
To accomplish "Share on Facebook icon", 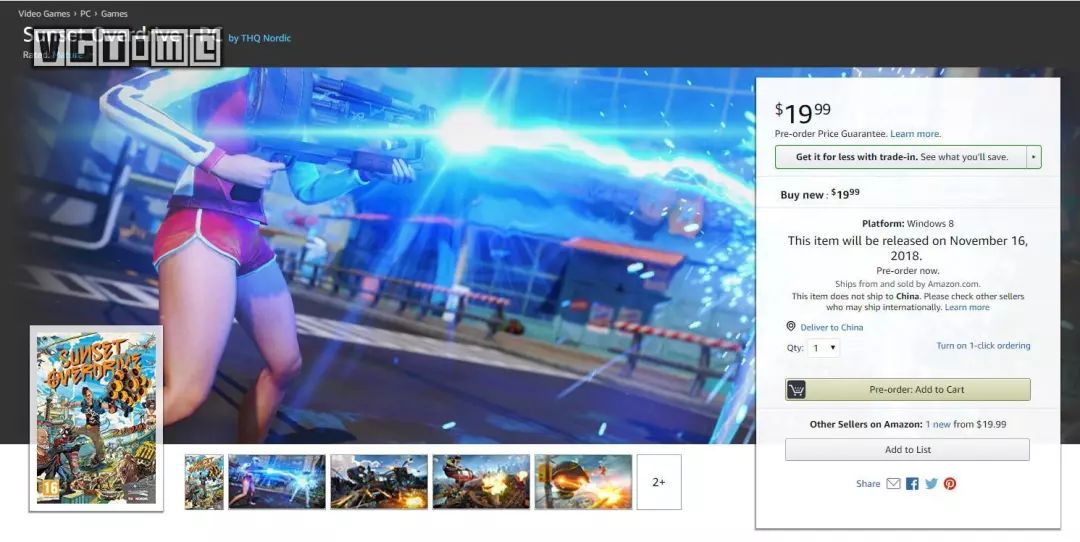I will (912, 483).
